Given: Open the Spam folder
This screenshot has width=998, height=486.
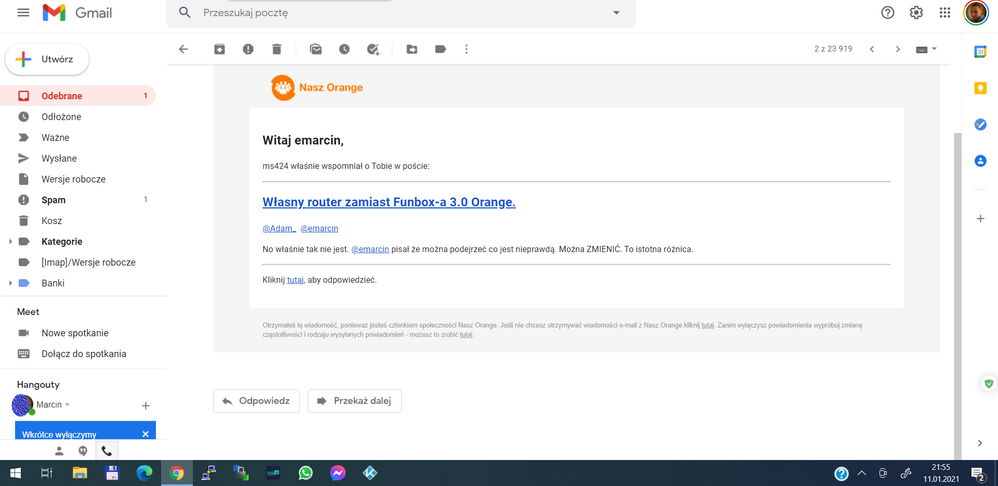Looking at the screenshot, I should click(53, 200).
